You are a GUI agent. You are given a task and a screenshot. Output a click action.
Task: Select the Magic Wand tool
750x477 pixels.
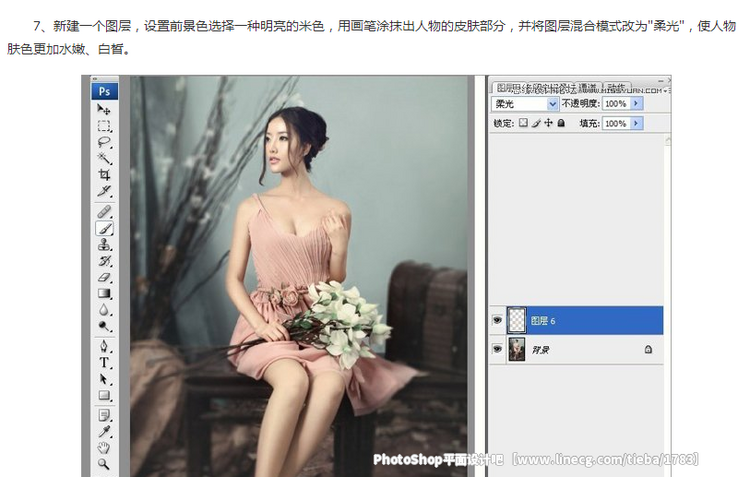[x=104, y=158]
